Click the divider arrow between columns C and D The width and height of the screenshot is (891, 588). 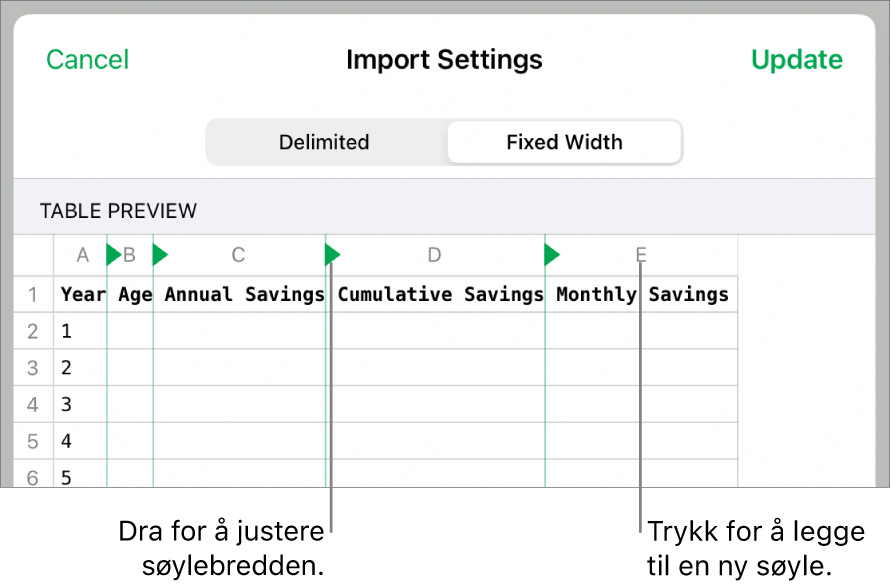click(x=332, y=255)
